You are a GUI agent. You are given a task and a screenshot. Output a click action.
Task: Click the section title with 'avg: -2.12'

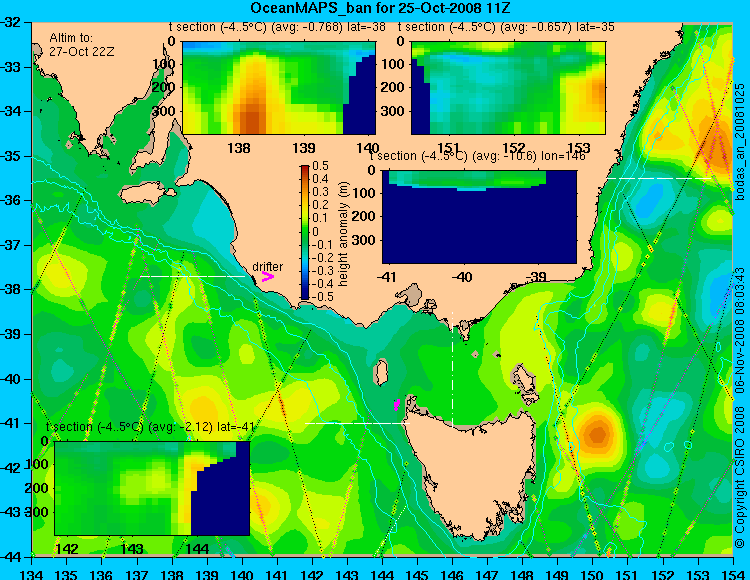tap(150, 427)
